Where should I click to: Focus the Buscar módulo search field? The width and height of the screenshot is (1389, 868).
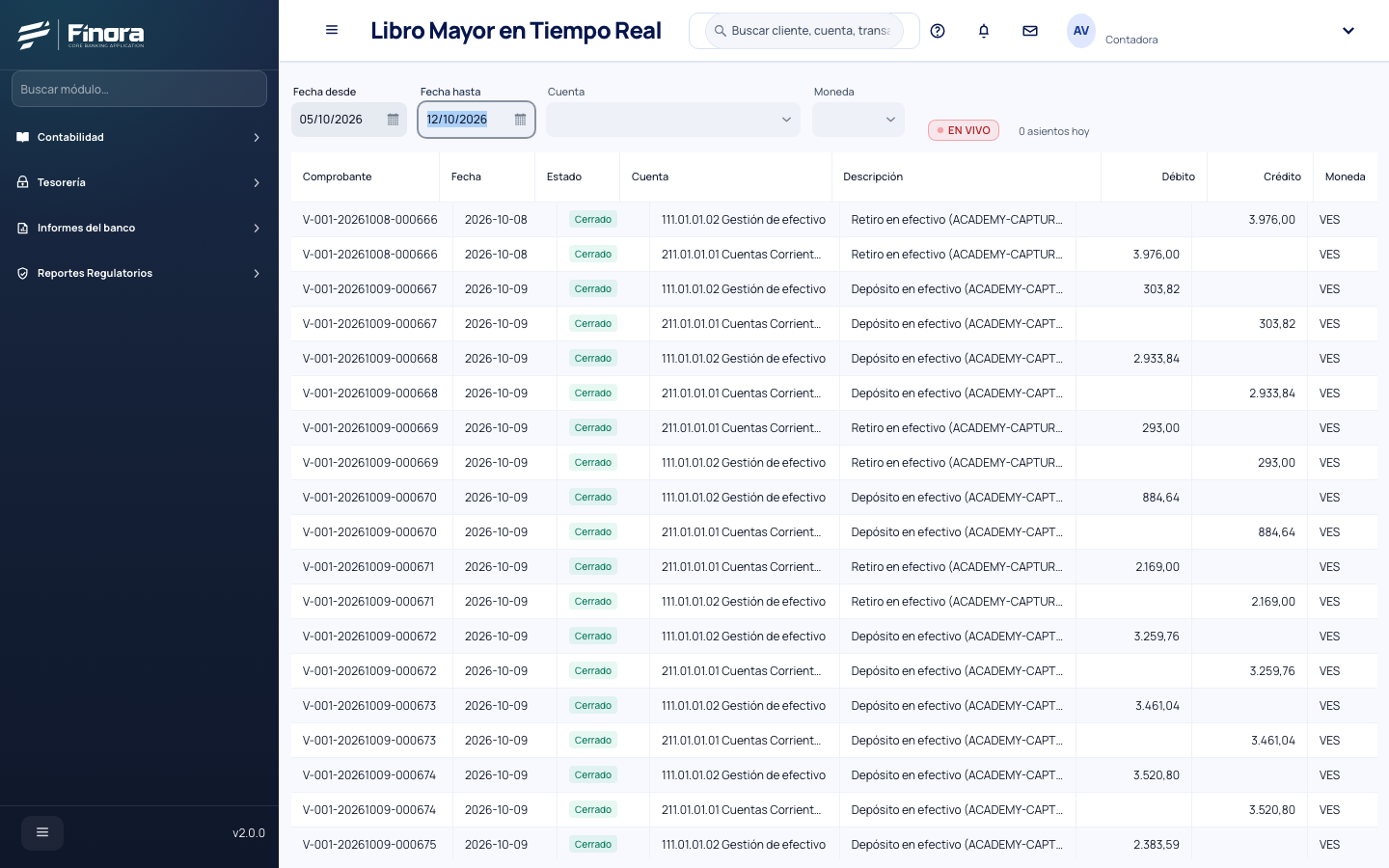[x=139, y=89]
